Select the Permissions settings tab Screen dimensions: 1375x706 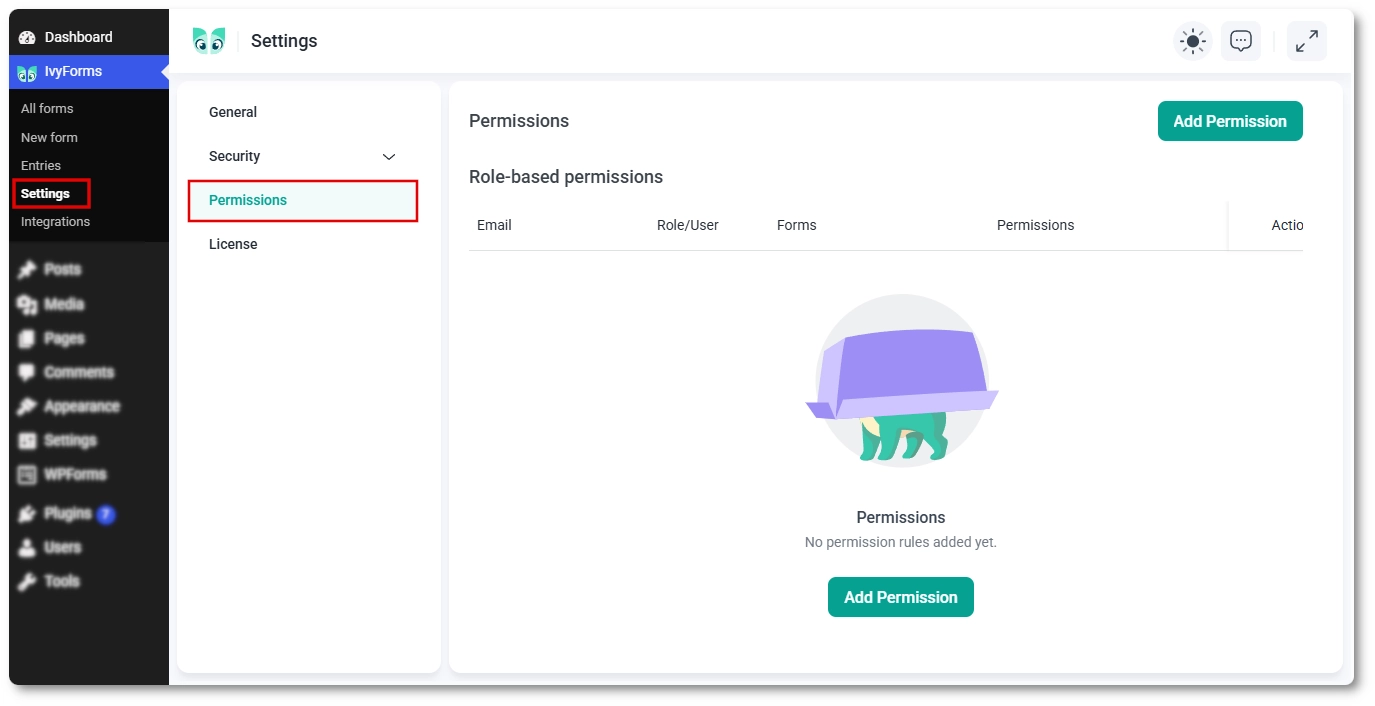click(x=303, y=200)
